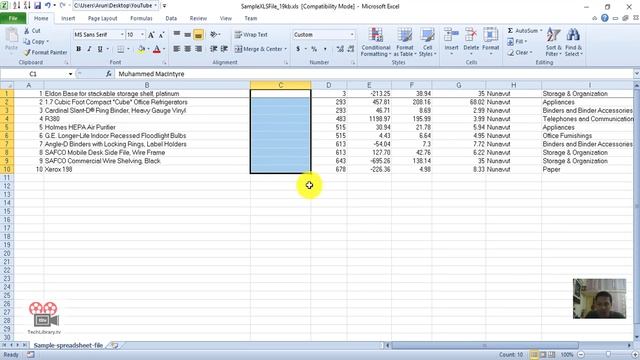Toggle Center horizontal alignment
The width and height of the screenshot is (640, 360).
(x=187, y=49)
